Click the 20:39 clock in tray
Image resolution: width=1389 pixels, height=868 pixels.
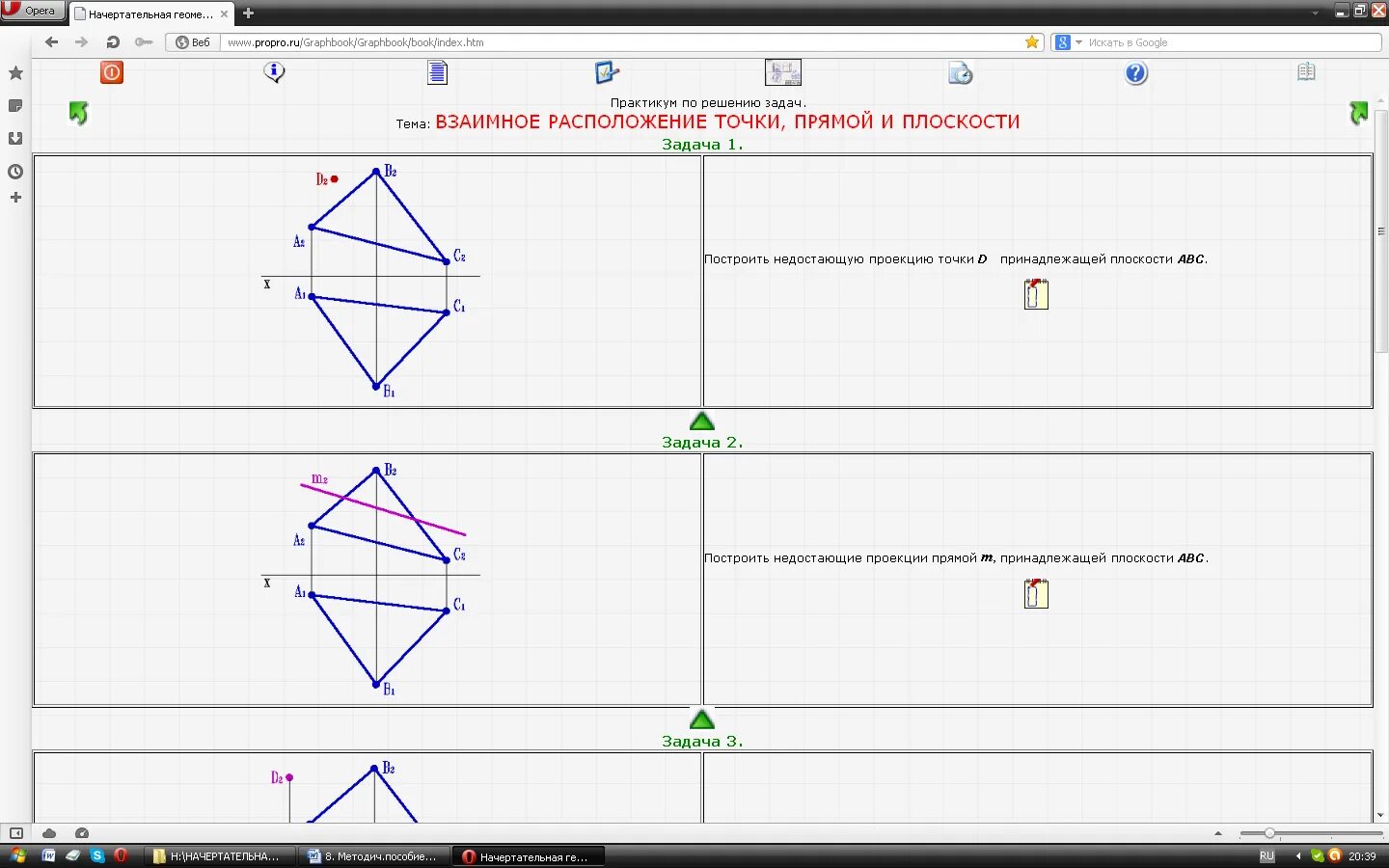[x=1362, y=856]
